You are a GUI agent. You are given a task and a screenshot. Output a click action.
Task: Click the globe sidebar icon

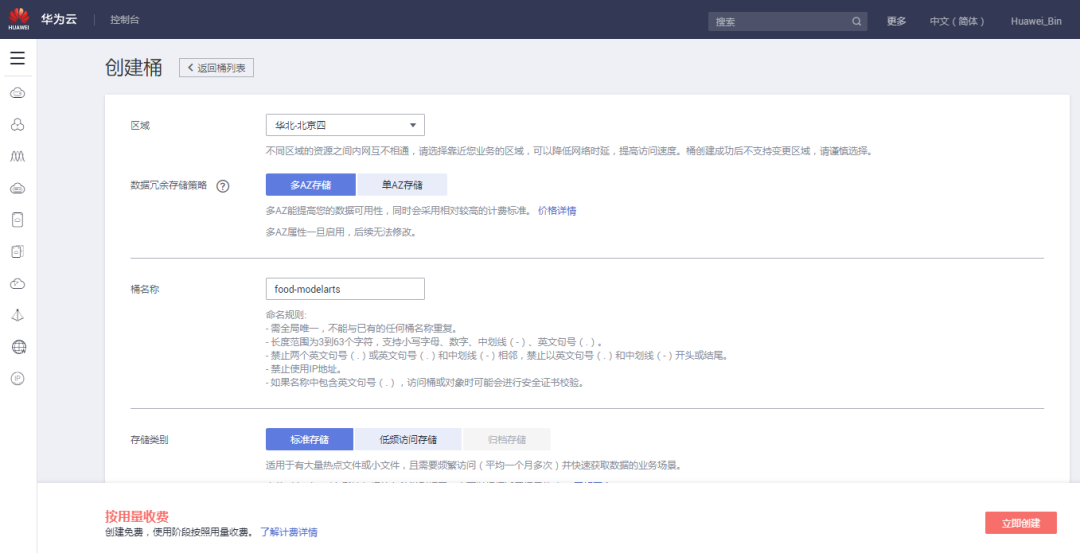[x=19, y=346]
